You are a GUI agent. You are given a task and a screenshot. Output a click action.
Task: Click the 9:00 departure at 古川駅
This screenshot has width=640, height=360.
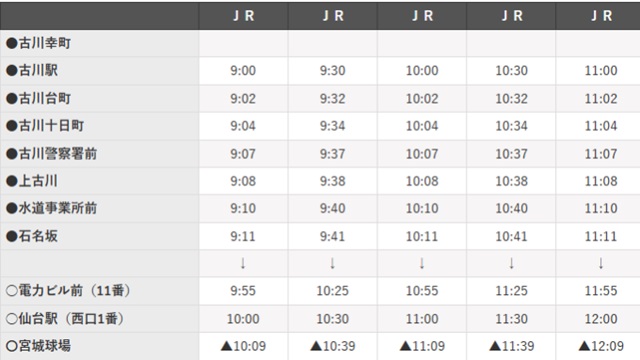[243, 71]
